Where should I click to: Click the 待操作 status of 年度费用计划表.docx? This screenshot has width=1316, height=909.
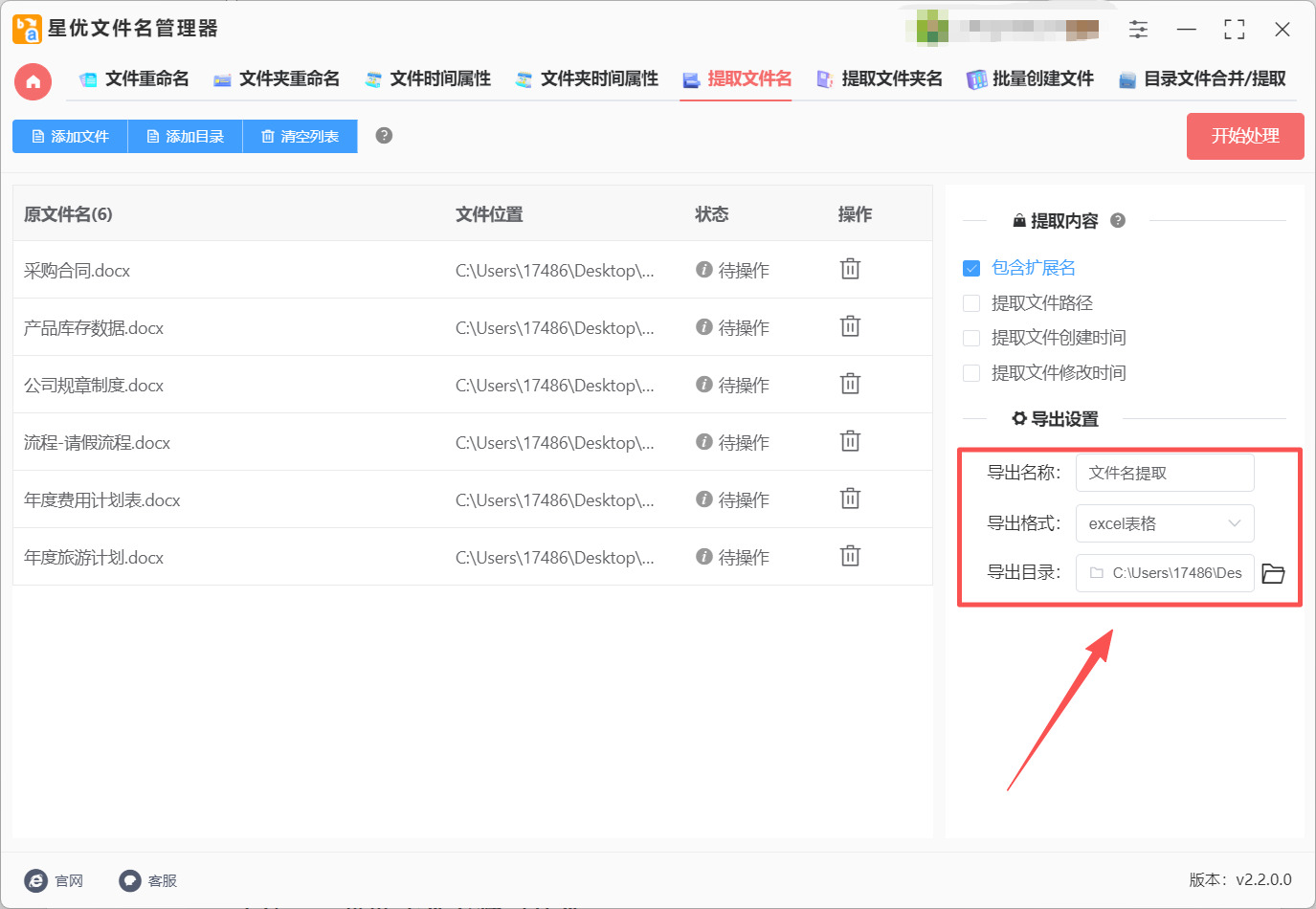coord(744,499)
